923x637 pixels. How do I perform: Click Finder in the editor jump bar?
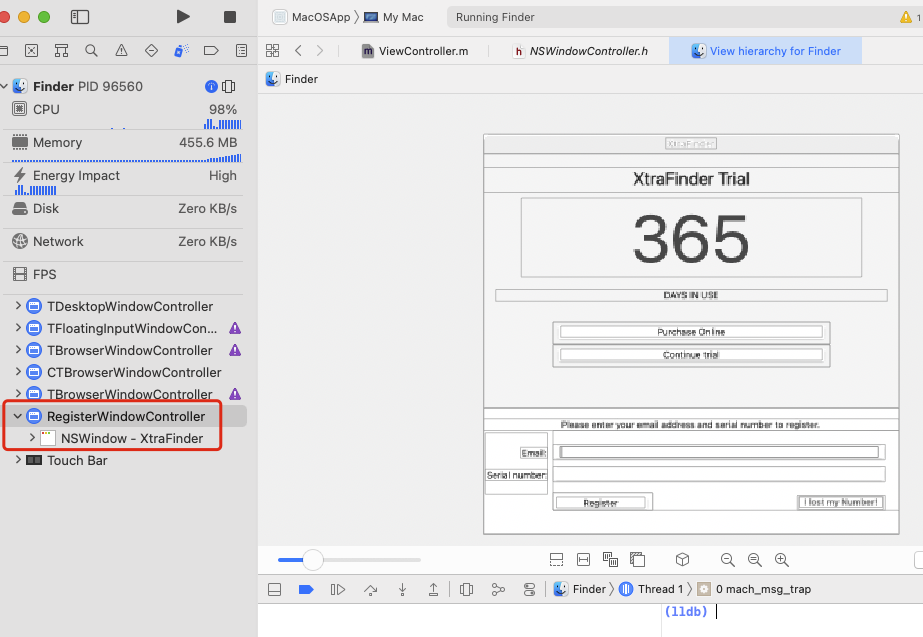[x=292, y=79]
